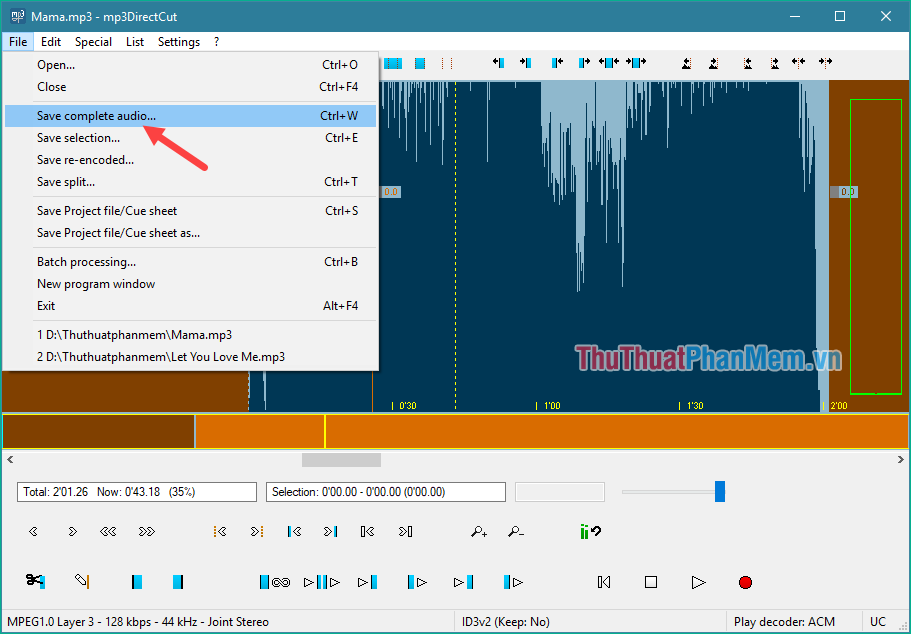Choose Save complete audio
Viewport: 911px width, 634px height.
pyautogui.click(x=97, y=115)
